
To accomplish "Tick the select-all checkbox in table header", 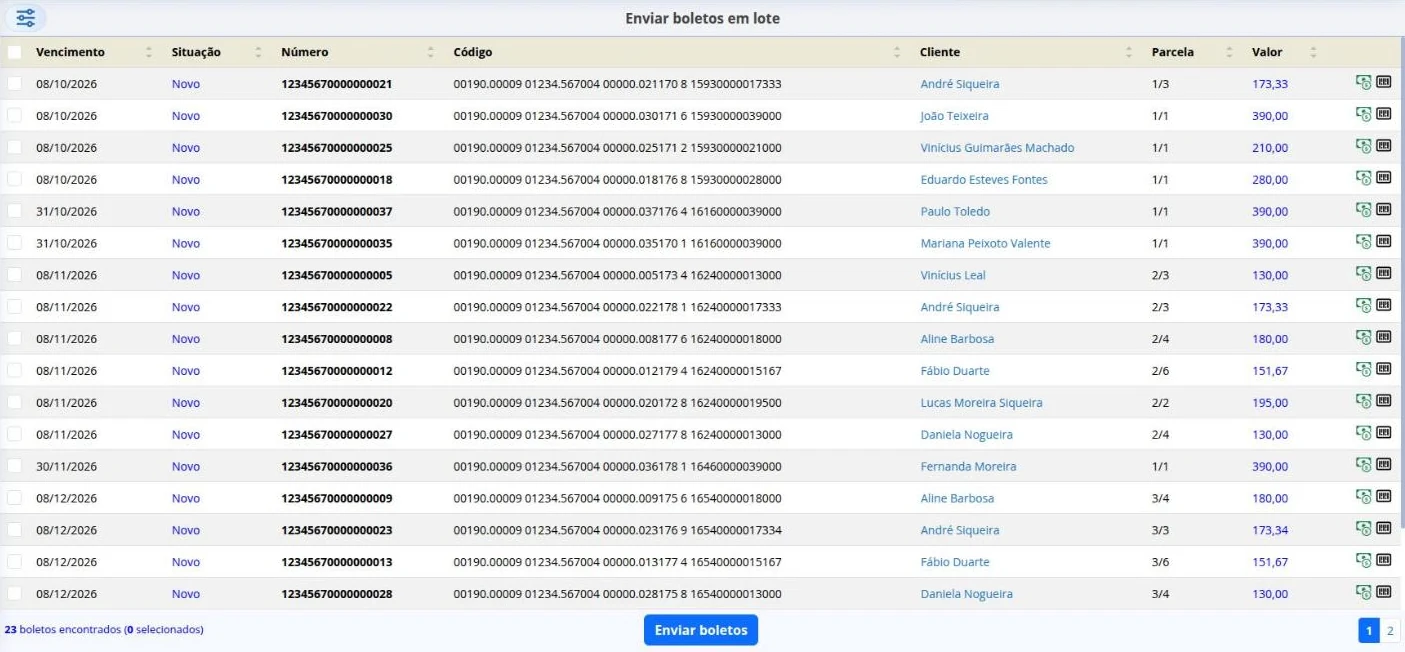I will 14,52.
